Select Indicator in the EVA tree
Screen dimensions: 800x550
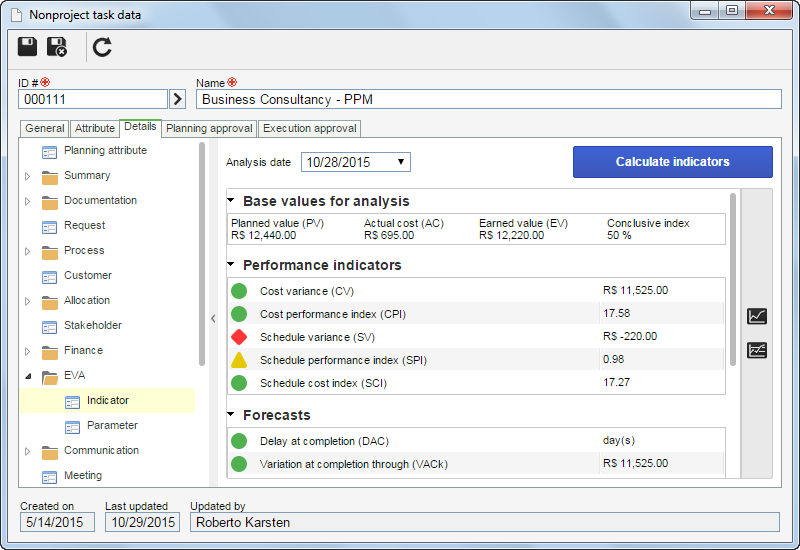click(x=108, y=401)
